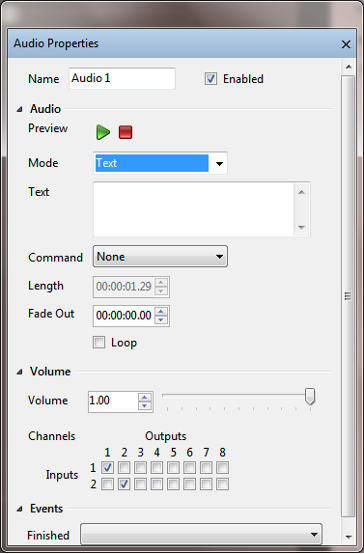Screen dimensions: 364x554
Task: Stop the preview with red square button
Action: click(125, 132)
